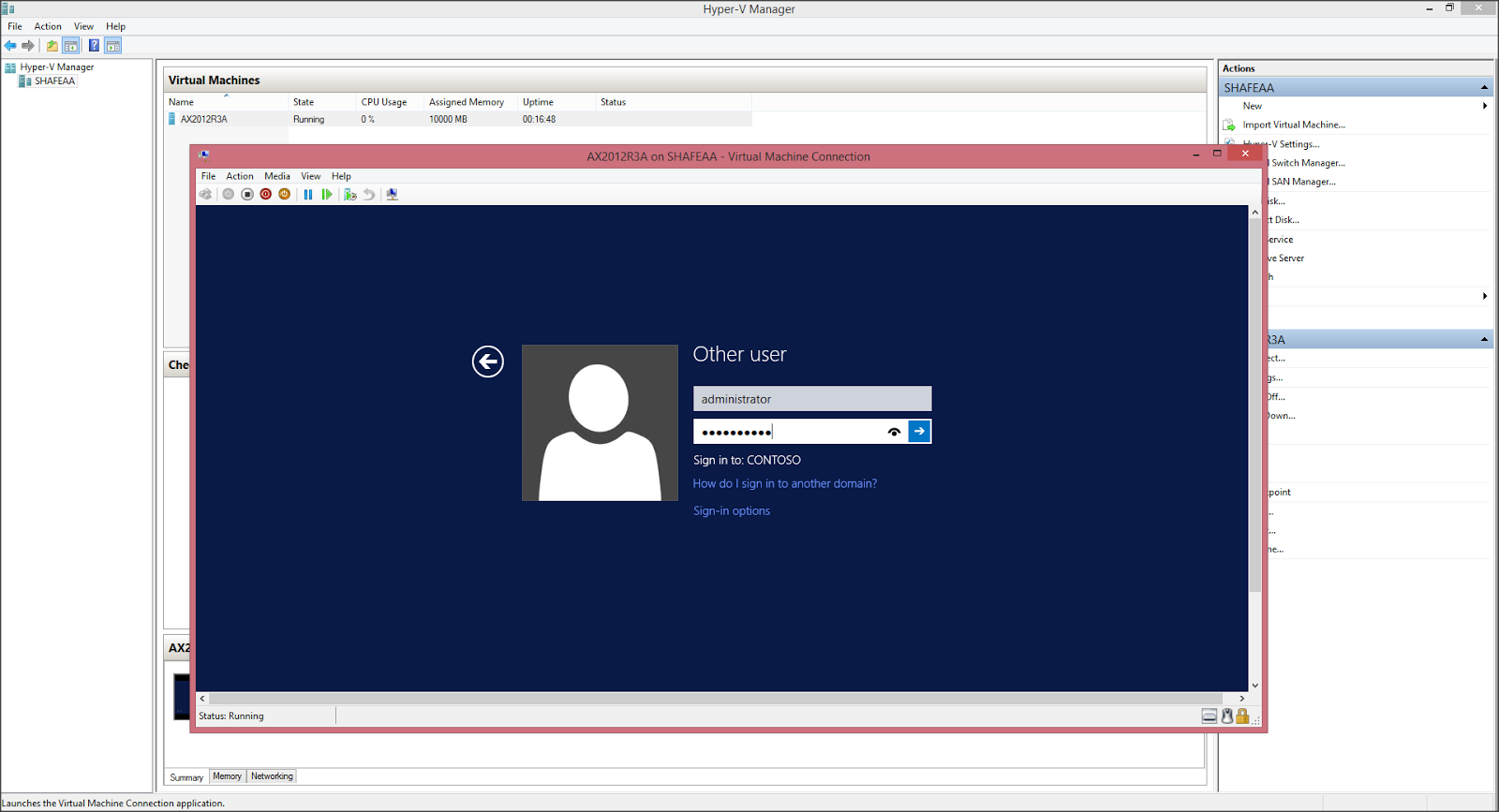
Task: Sort virtual machines by Name column header
Action: pyautogui.click(x=227, y=101)
